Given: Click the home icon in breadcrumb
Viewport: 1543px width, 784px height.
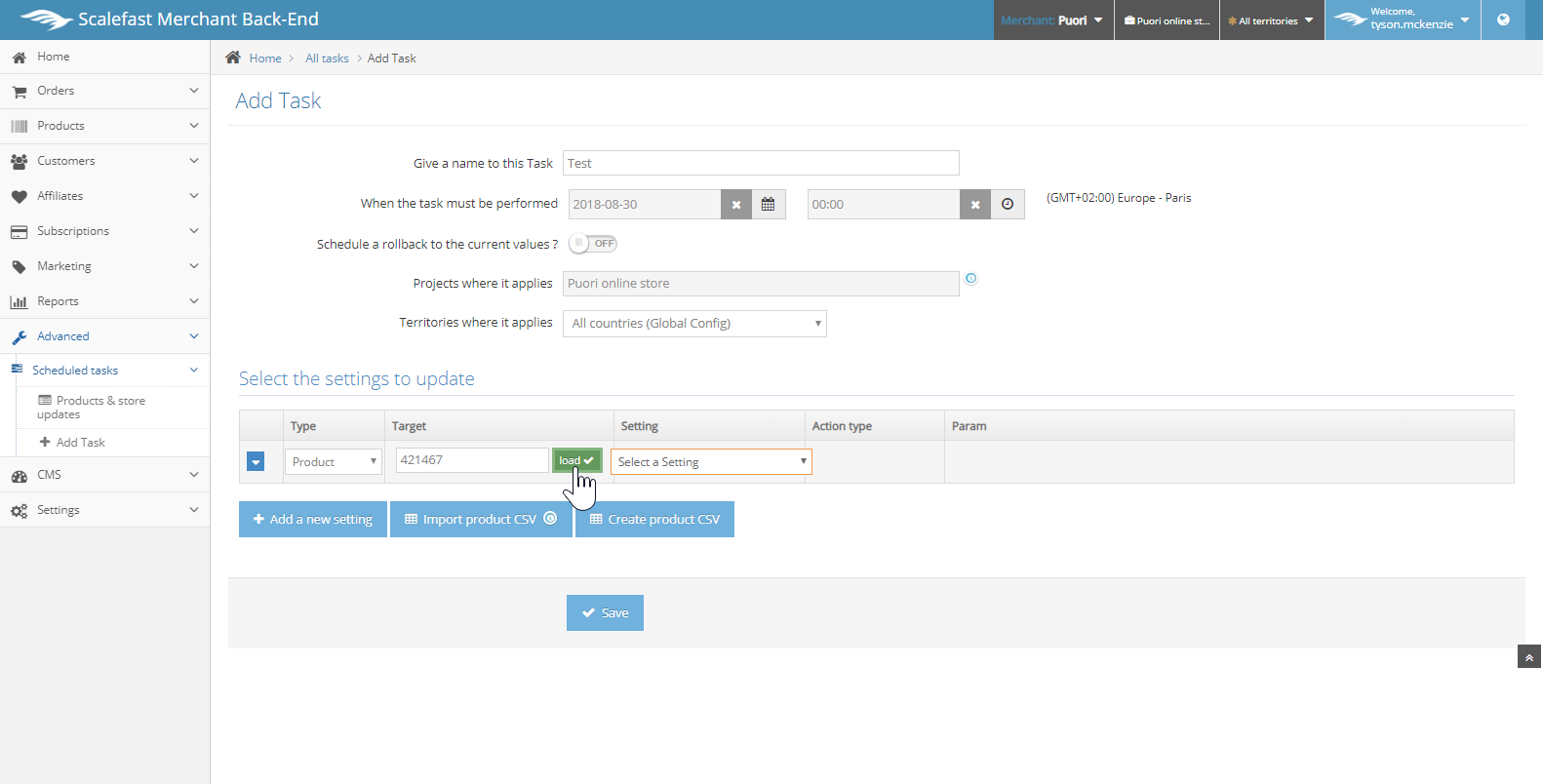Looking at the screenshot, I should [x=233, y=58].
